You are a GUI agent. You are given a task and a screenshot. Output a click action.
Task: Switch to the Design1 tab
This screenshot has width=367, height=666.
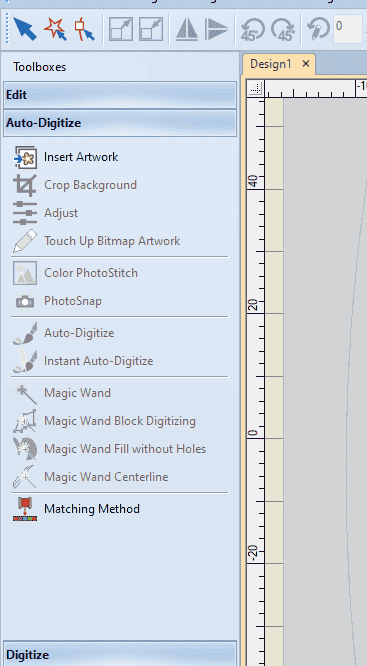[x=271, y=64]
